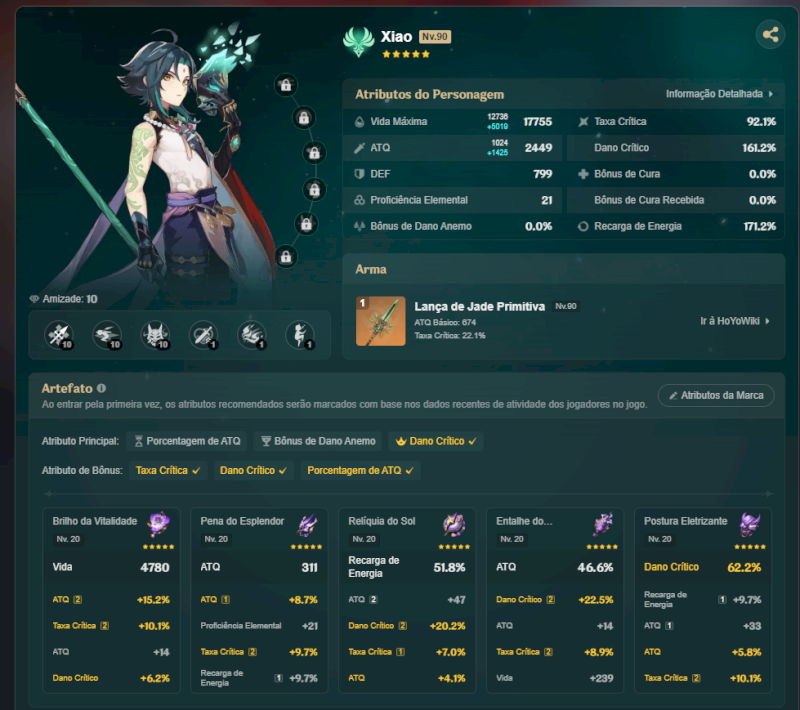The height and width of the screenshot is (710, 800).
Task: Click Postura Eletrizante's 62.2% Dano Crítico value
Action: pyautogui.click(x=744, y=567)
